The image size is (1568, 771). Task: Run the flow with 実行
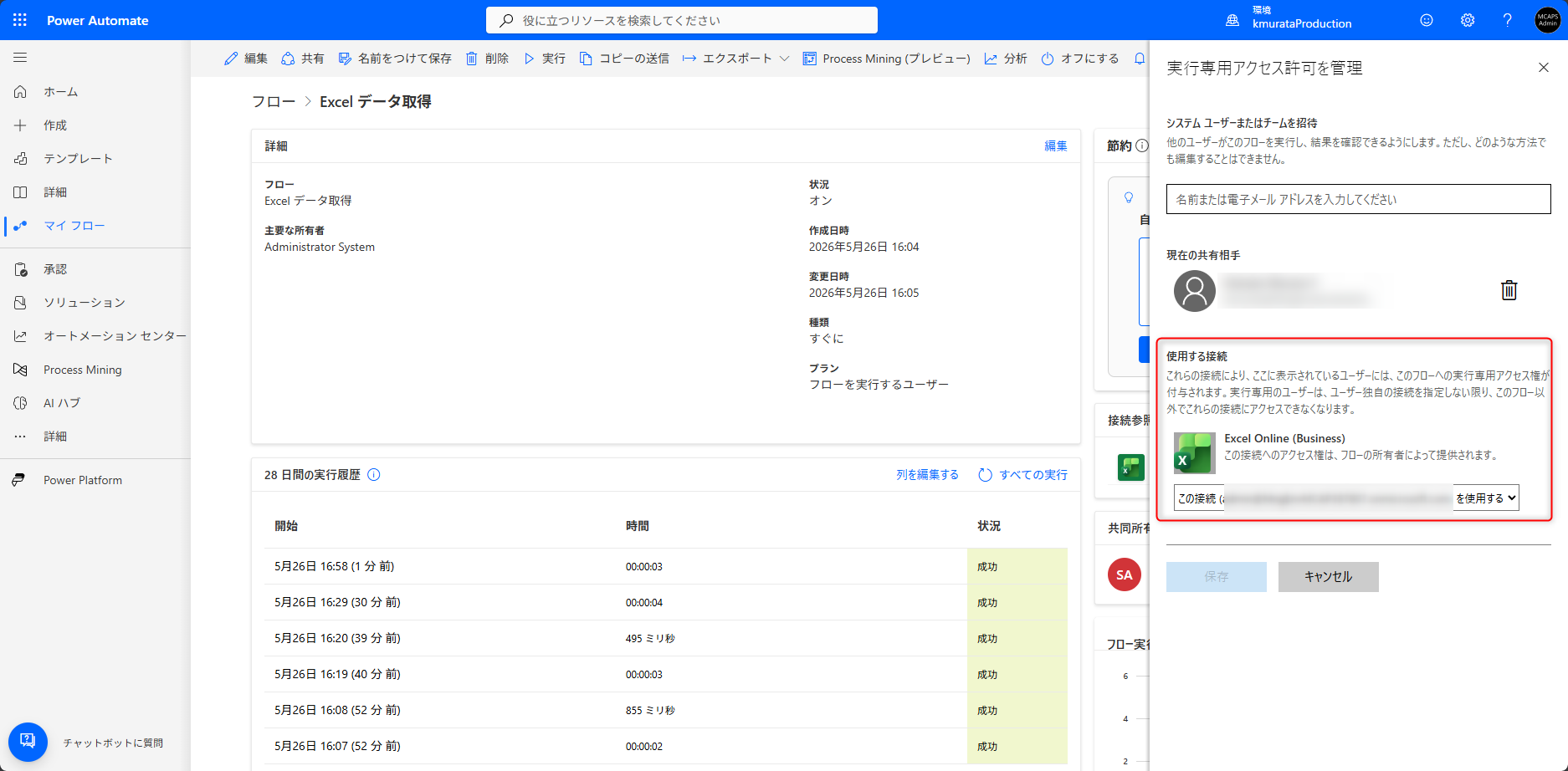[x=545, y=59]
